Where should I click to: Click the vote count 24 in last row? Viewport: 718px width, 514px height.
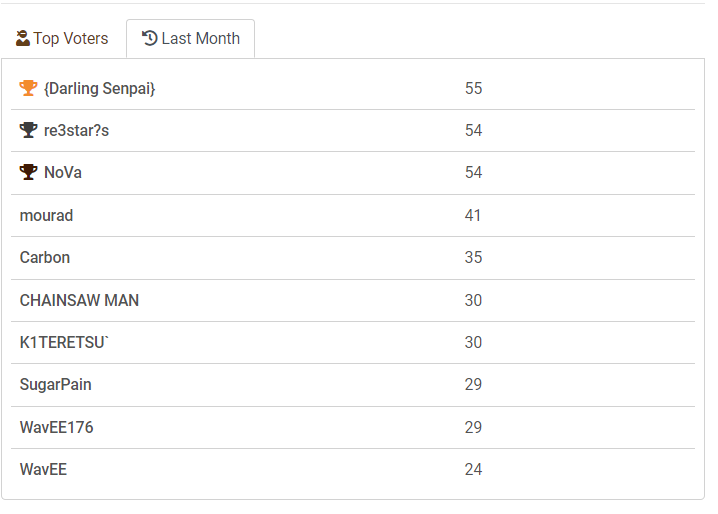473,469
